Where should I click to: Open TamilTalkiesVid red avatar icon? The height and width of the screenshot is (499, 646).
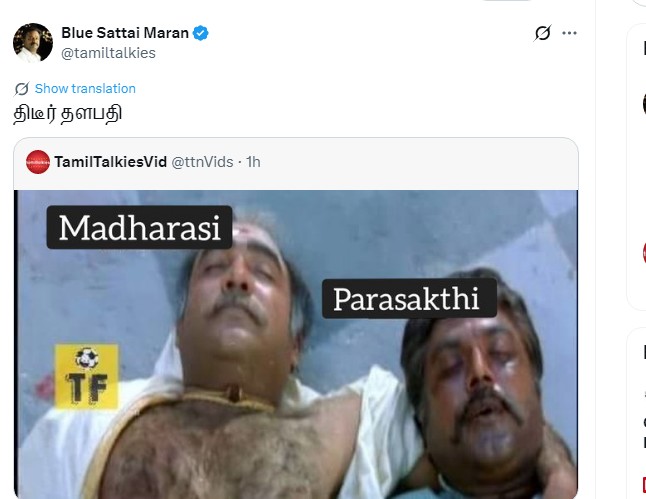tap(38, 162)
